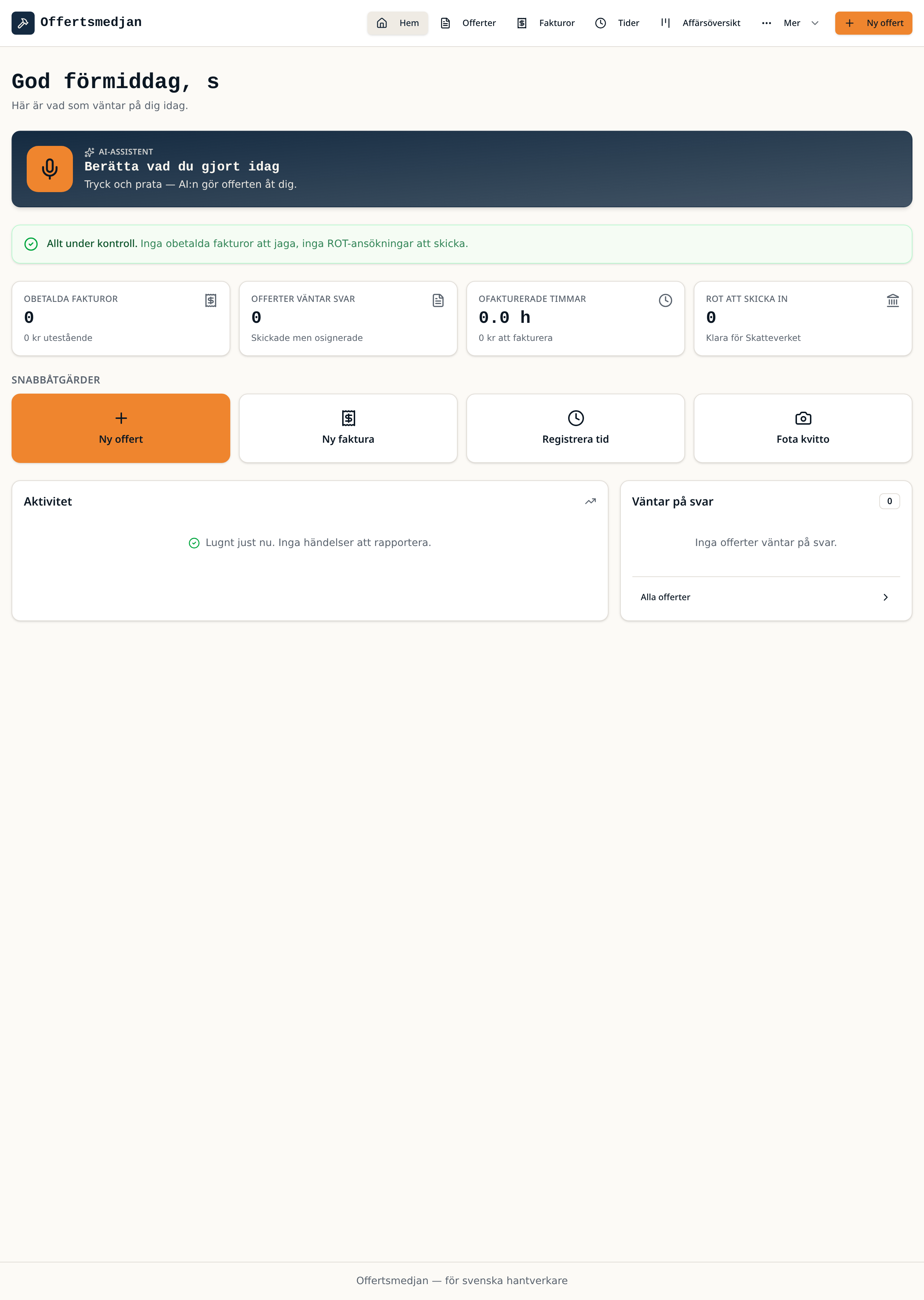Click the Klara för Skatteverket text
This screenshot has height=1300, width=924.
[x=753, y=338]
